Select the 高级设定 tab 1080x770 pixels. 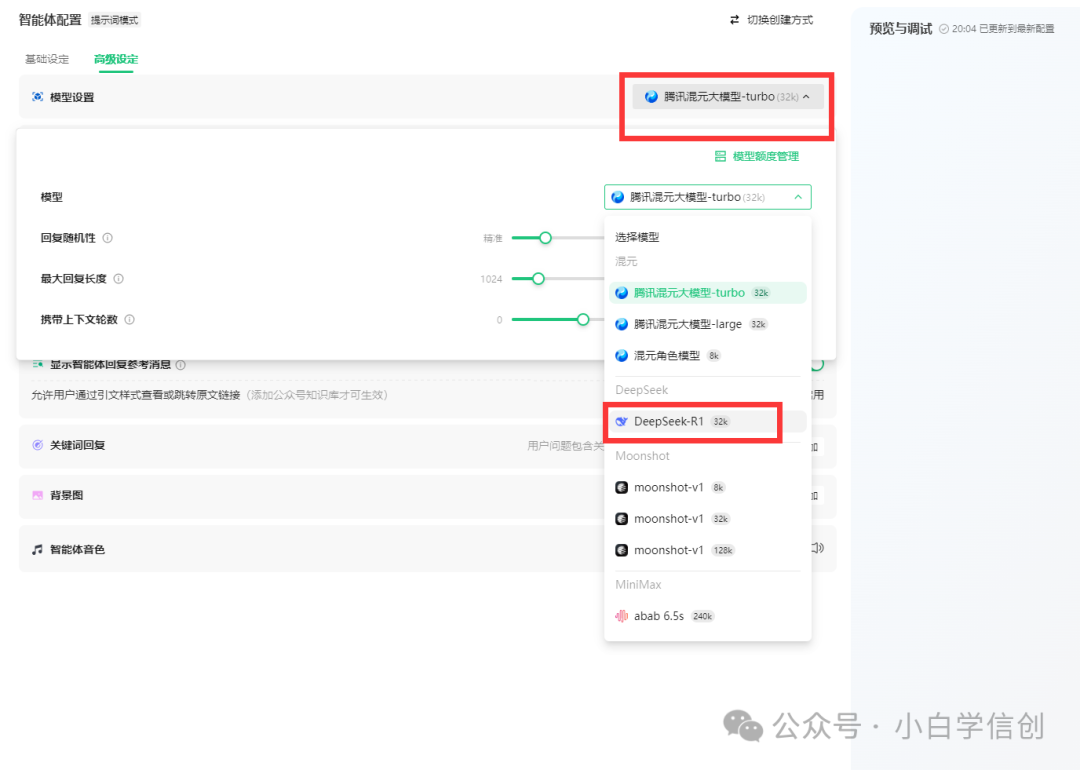tap(116, 59)
